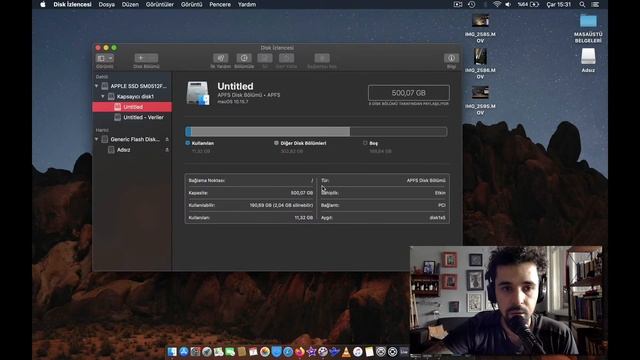Click the Kapasite row value
The width and height of the screenshot is (640, 360).
tap(302, 193)
